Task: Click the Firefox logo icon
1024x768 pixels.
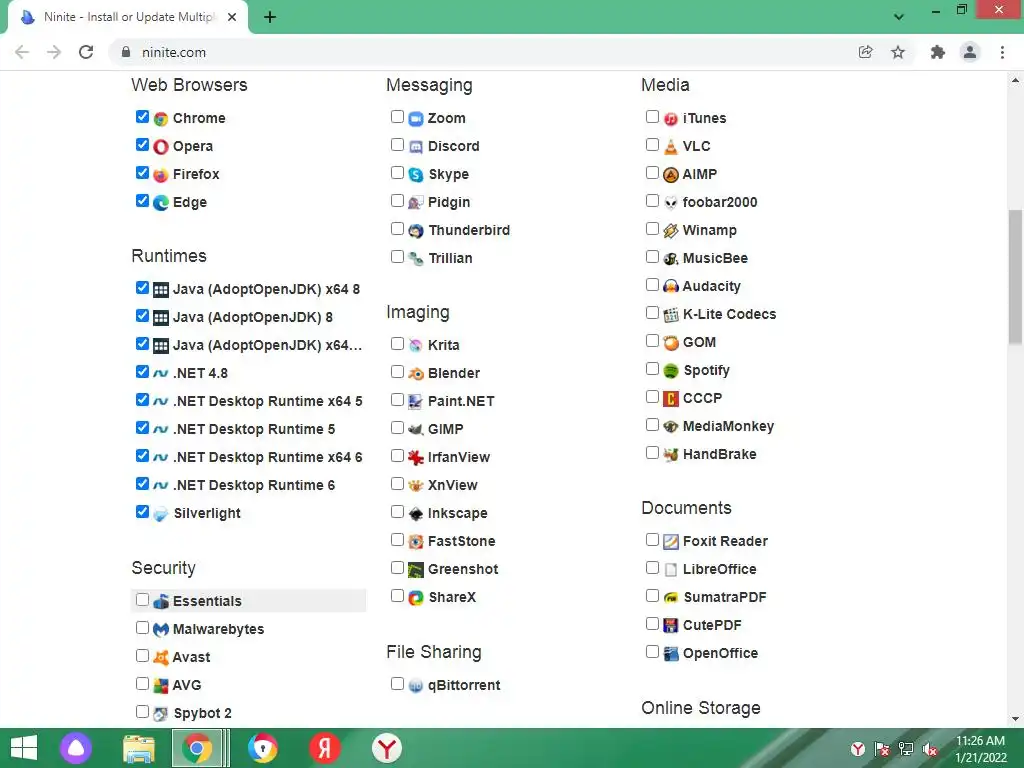Action: point(161,175)
